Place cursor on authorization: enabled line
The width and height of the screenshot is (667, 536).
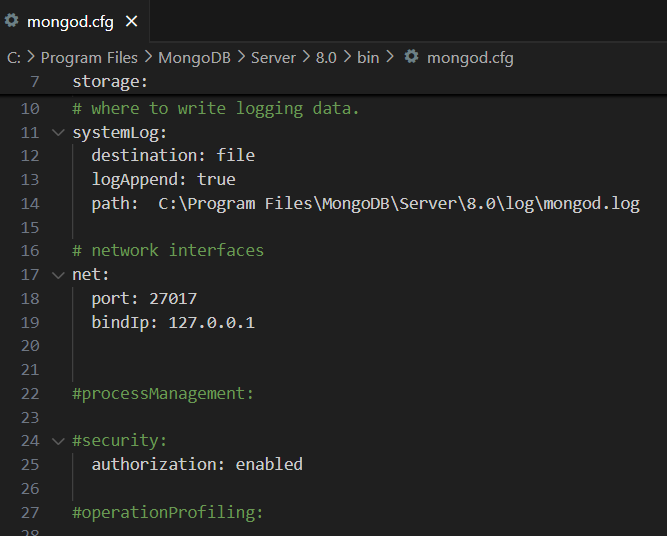197,465
